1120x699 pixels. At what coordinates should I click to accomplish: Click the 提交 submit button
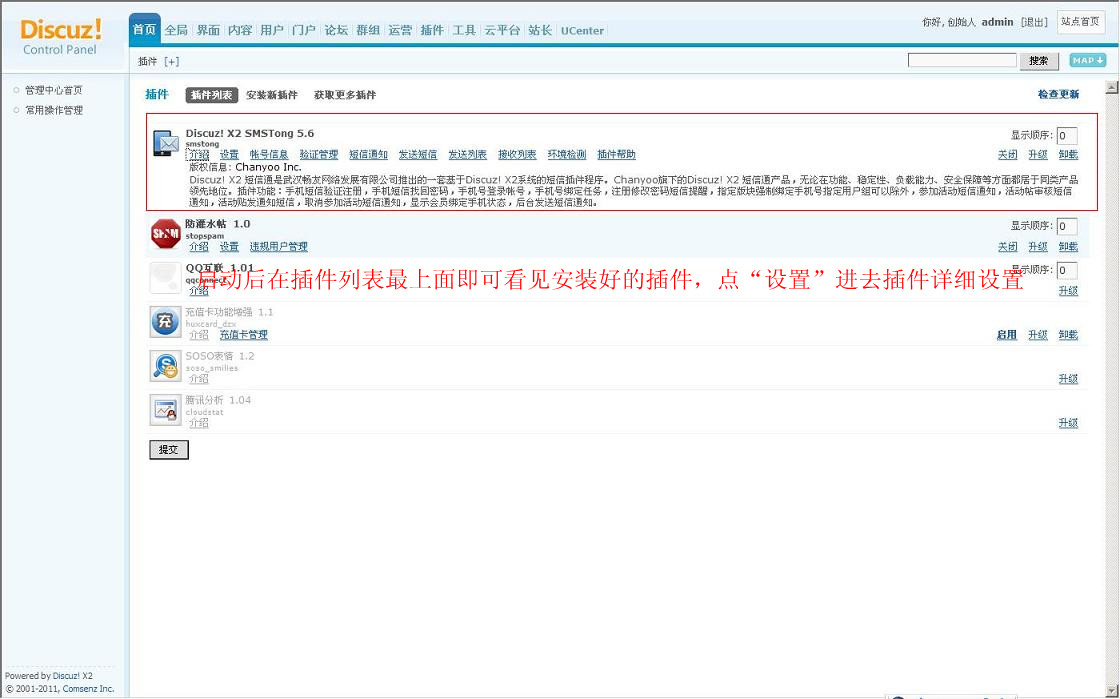[x=169, y=450]
